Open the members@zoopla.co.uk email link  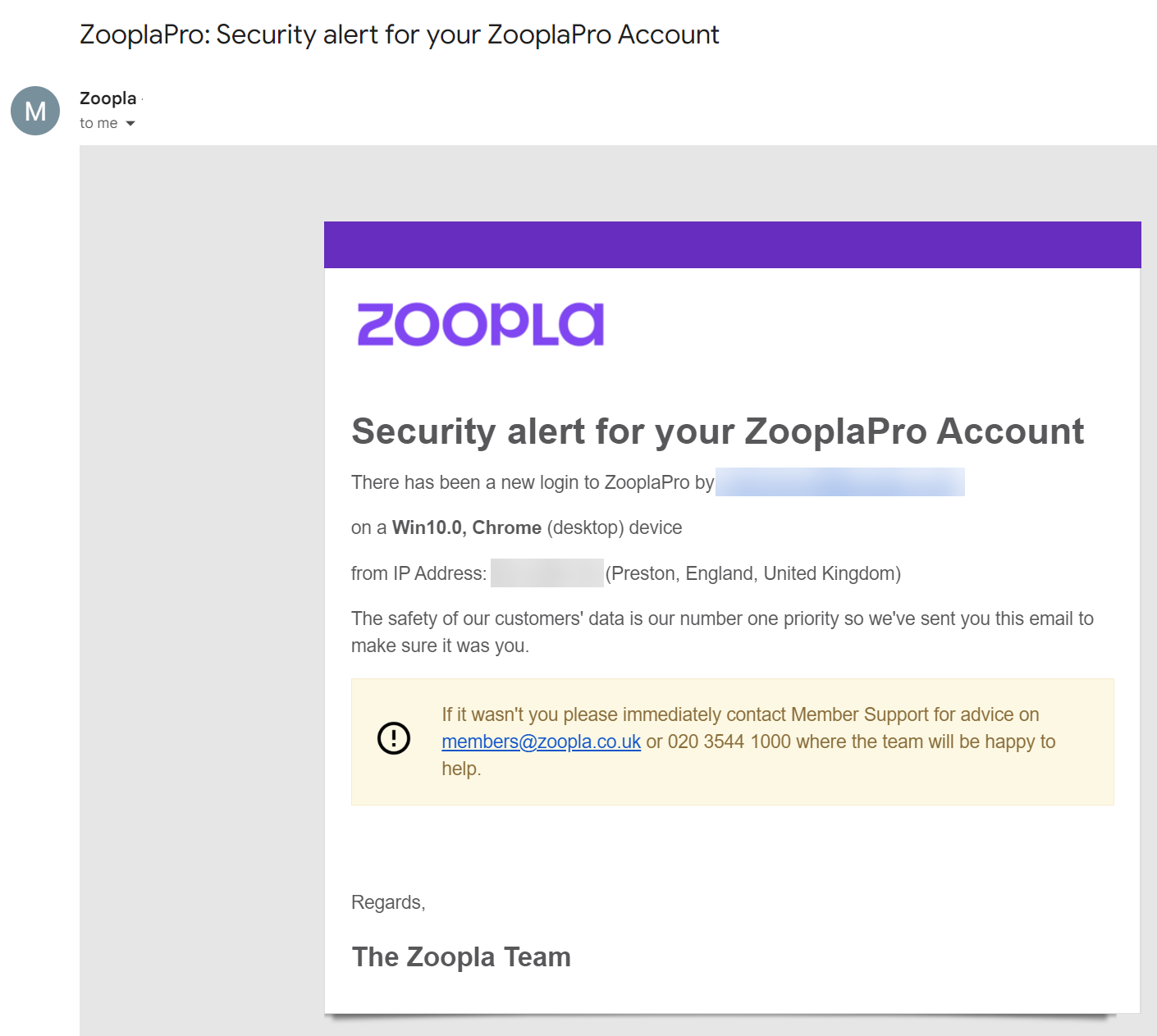pos(541,742)
